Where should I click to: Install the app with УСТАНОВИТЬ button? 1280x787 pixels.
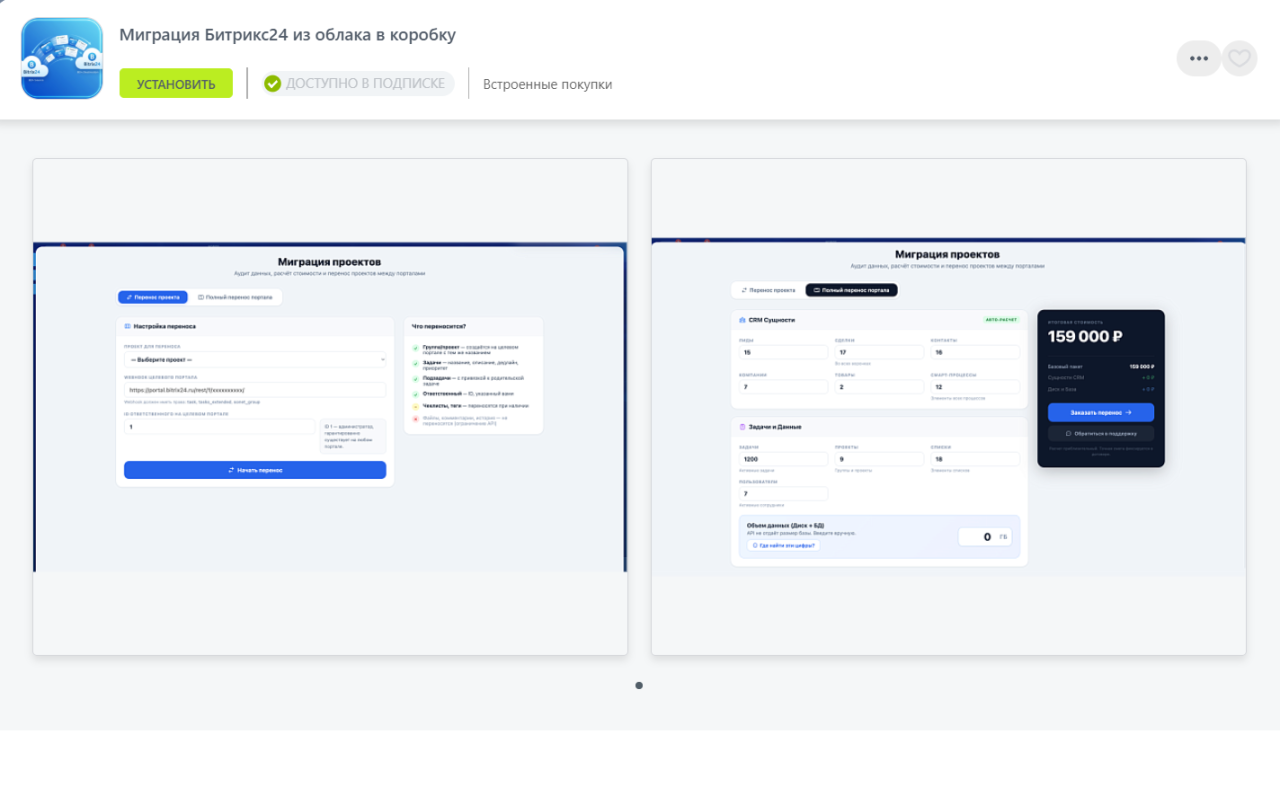pyautogui.click(x=176, y=83)
